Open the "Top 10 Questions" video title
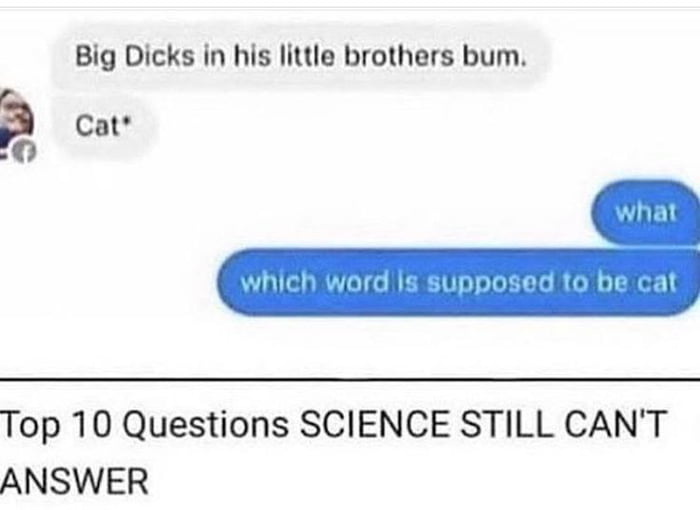This screenshot has height=510, width=700. pos(334,452)
